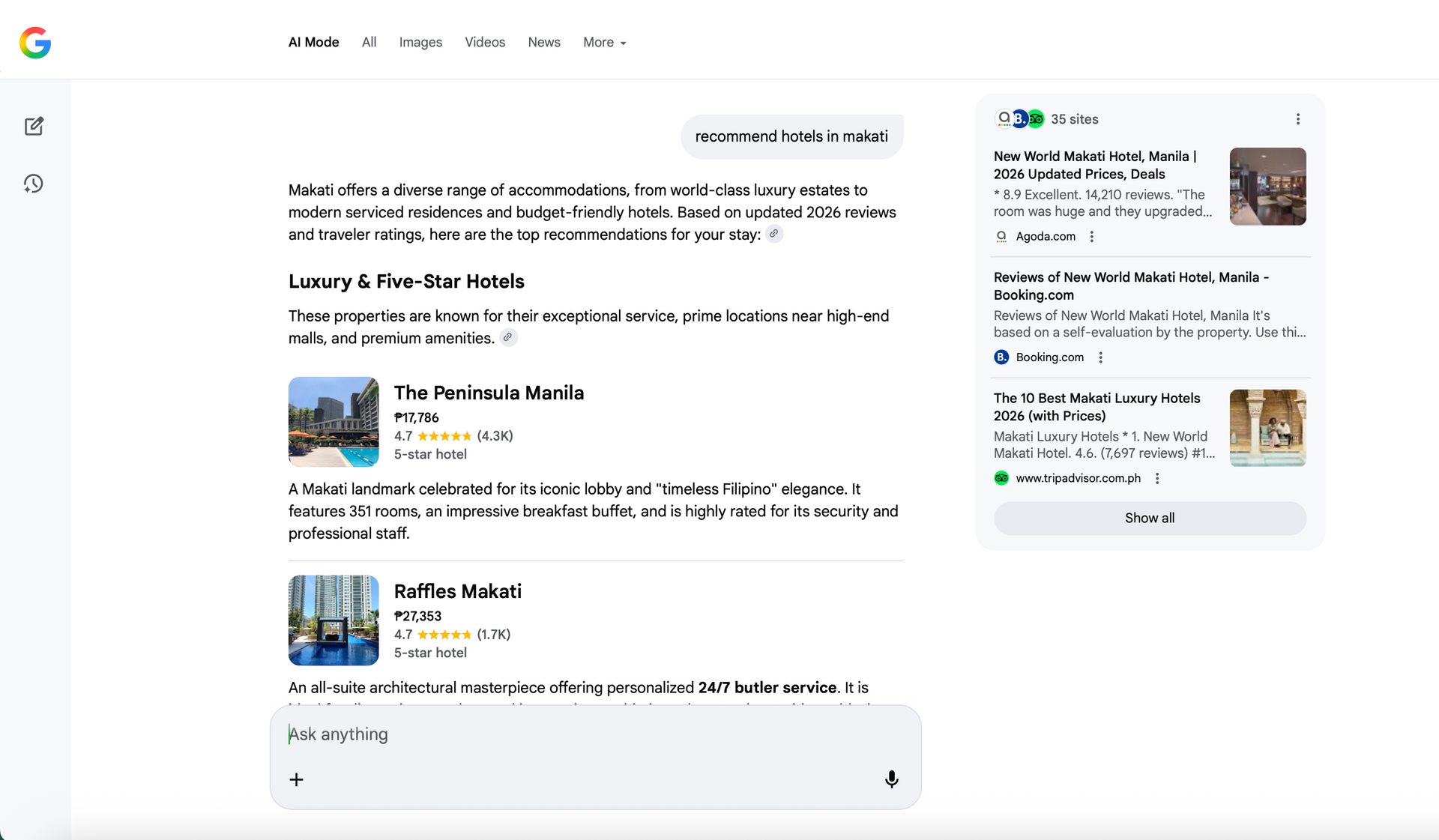Click the Tripadvisor owl favicon icon

click(1001, 478)
